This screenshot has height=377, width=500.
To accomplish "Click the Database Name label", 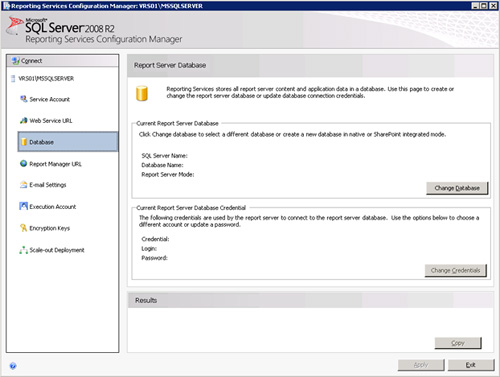I will (162, 165).
